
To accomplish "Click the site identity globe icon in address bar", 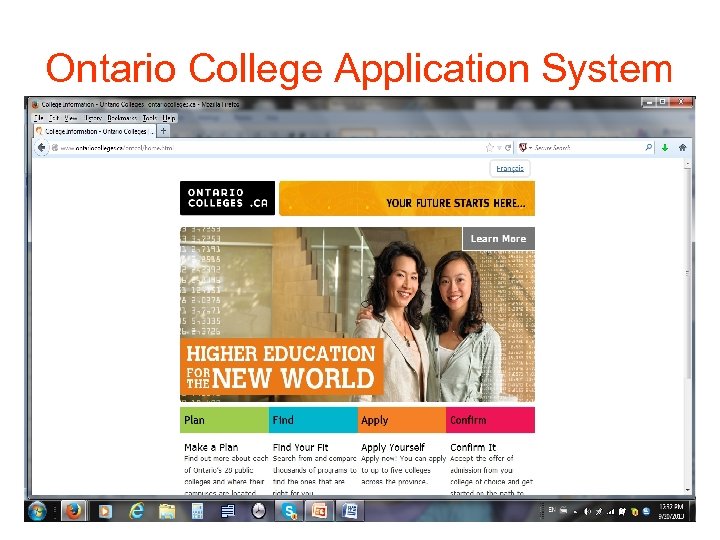I will (x=55, y=148).
